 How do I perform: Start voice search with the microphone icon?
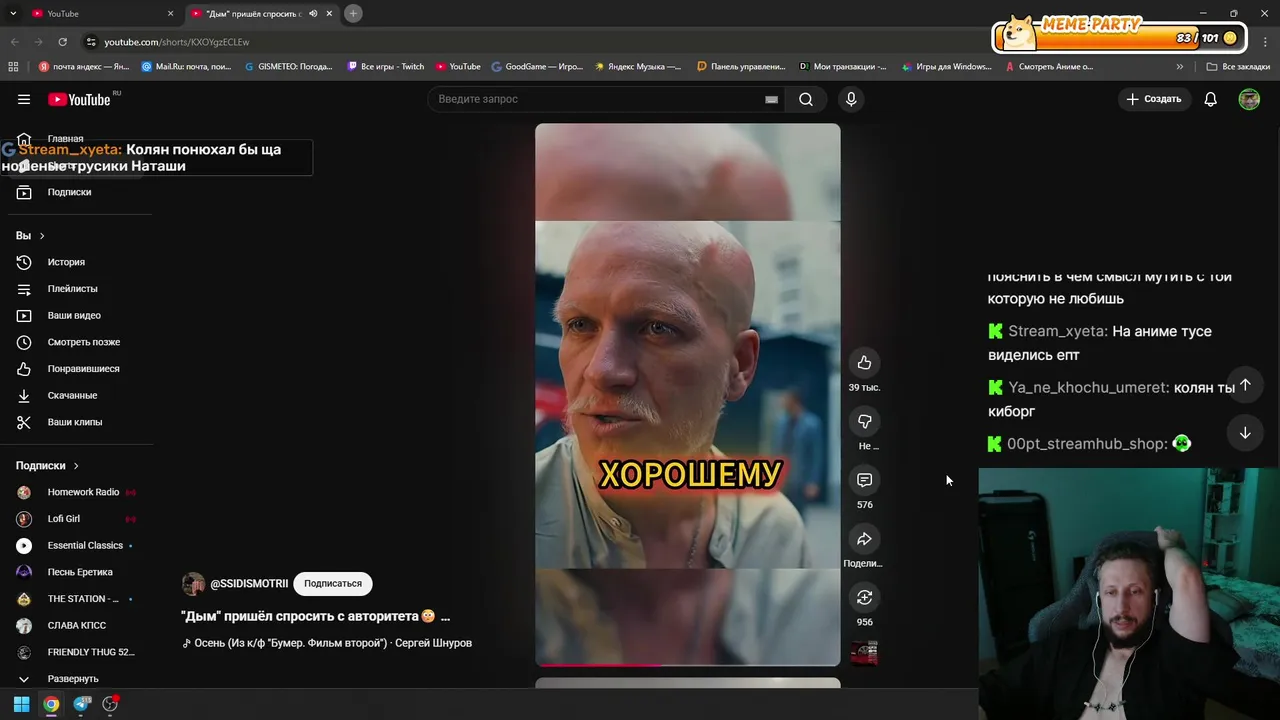[x=851, y=99]
